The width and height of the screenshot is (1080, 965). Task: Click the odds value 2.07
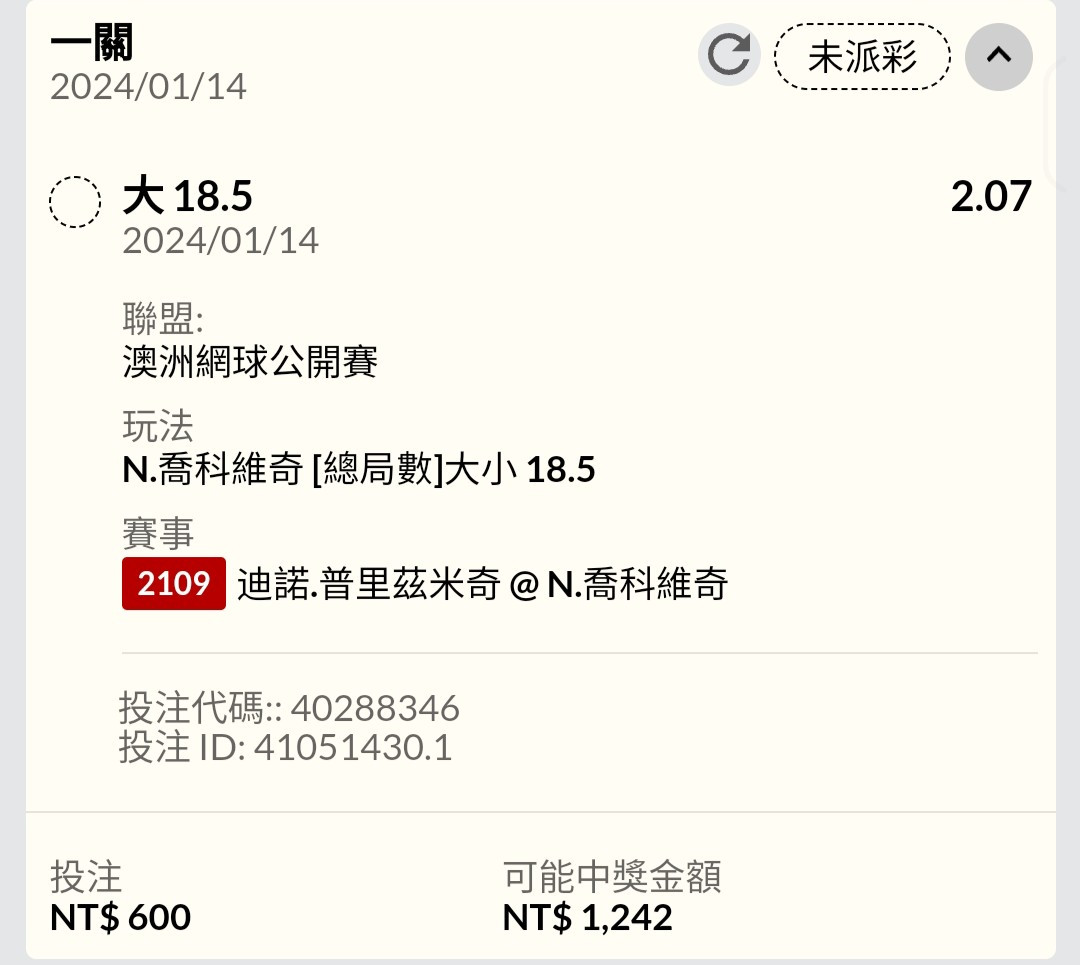pyautogui.click(x=991, y=196)
